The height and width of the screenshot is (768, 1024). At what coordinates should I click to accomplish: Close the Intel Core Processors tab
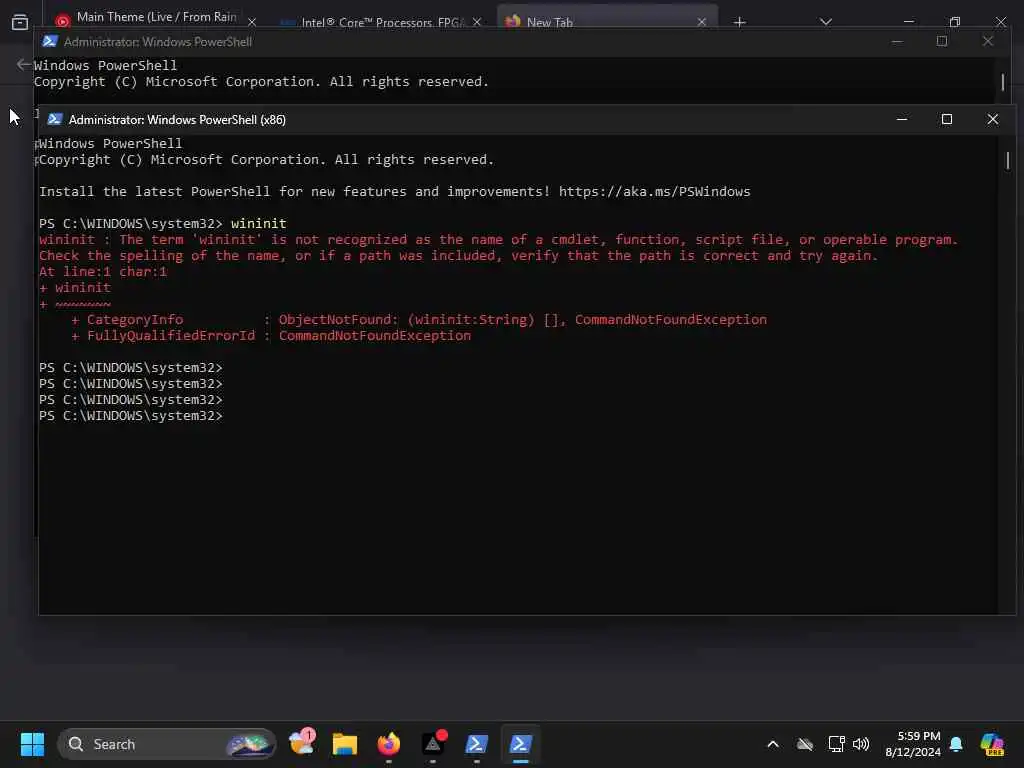[x=477, y=22]
